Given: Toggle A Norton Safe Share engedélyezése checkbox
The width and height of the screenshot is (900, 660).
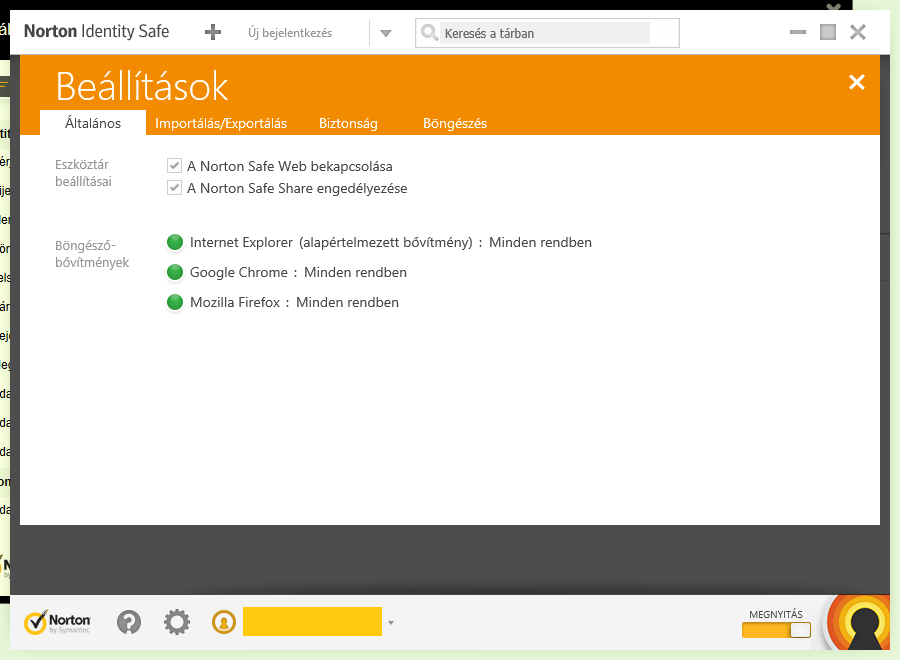Looking at the screenshot, I should [x=174, y=188].
